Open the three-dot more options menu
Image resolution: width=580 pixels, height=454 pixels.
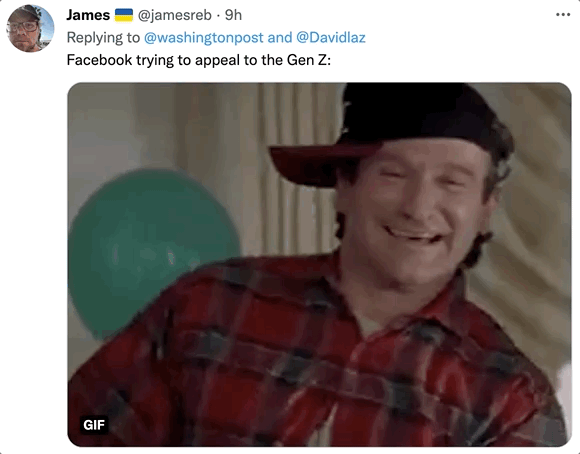[563, 15]
